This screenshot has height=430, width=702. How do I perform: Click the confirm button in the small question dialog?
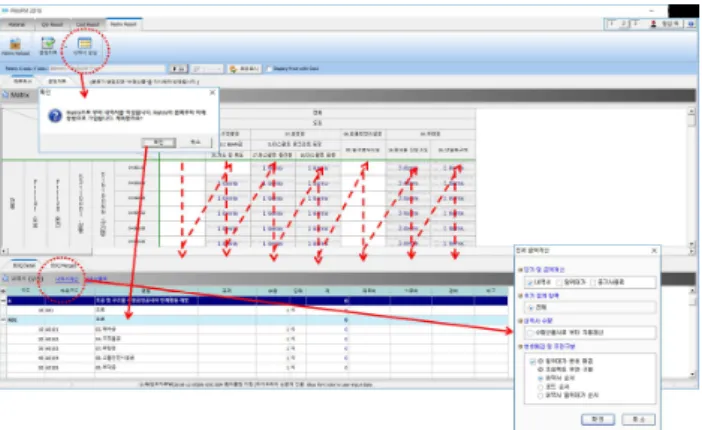pyautogui.click(x=158, y=142)
